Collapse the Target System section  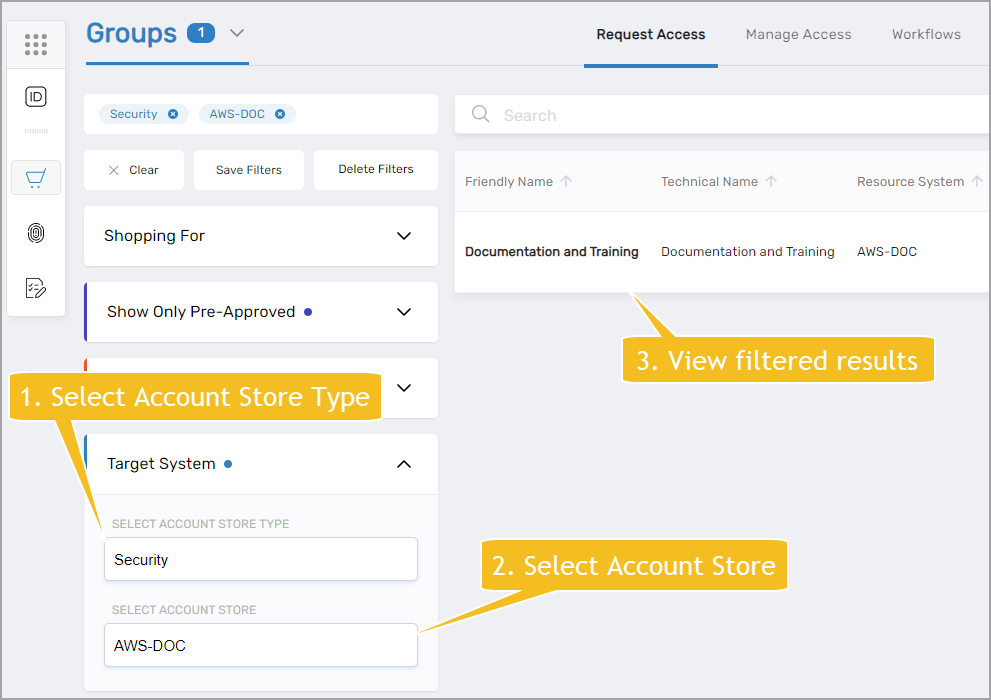(404, 464)
